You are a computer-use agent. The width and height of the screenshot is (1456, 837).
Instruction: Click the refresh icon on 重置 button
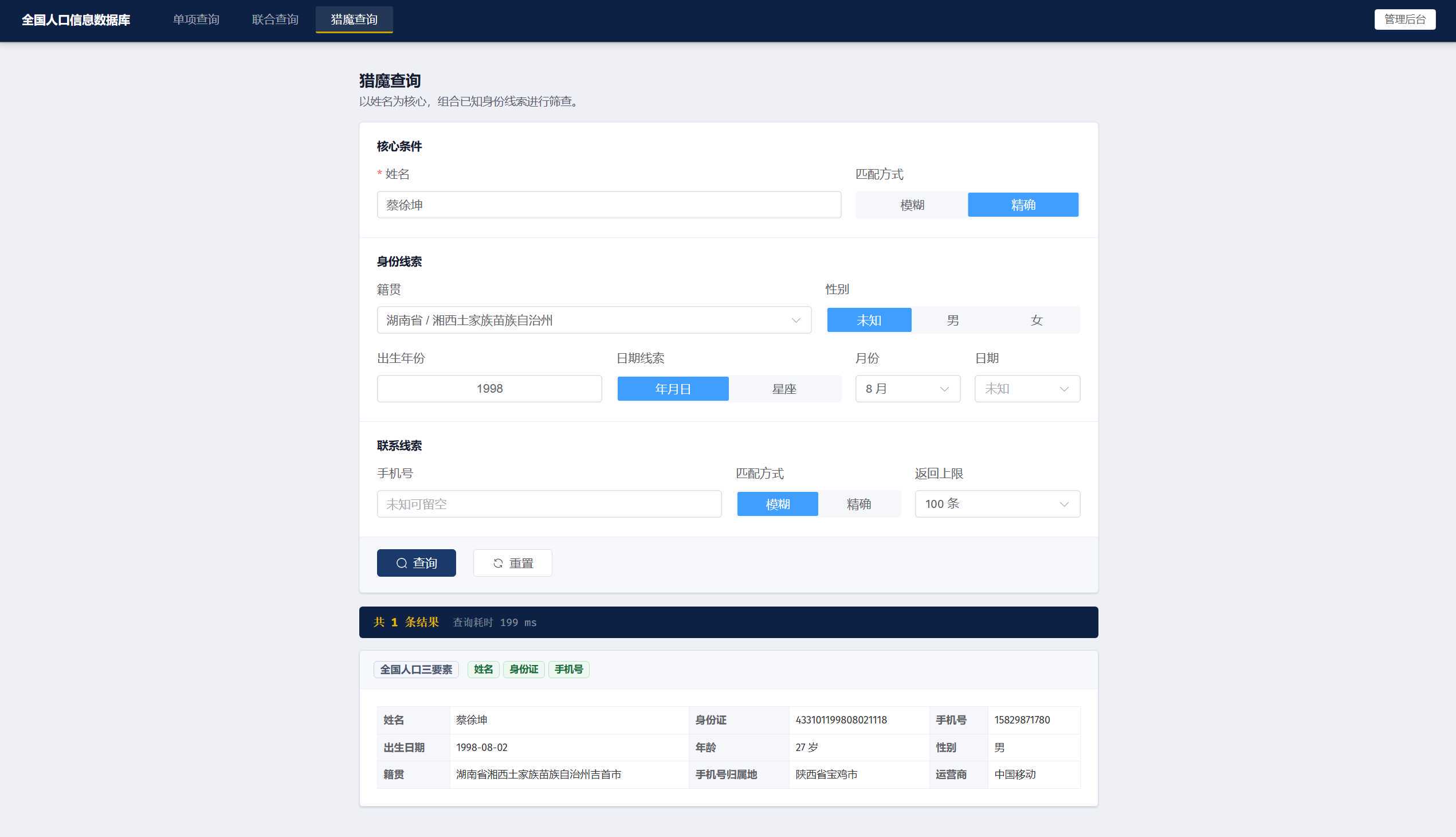pyautogui.click(x=498, y=564)
